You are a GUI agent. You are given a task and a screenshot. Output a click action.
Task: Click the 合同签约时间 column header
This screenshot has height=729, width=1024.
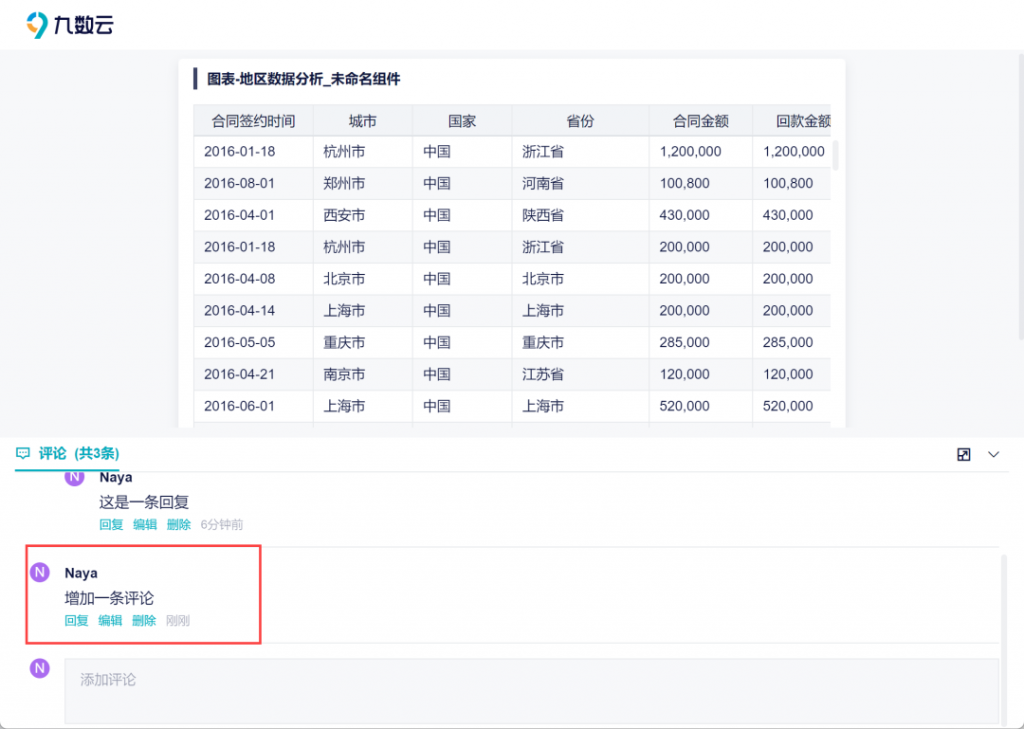click(253, 121)
